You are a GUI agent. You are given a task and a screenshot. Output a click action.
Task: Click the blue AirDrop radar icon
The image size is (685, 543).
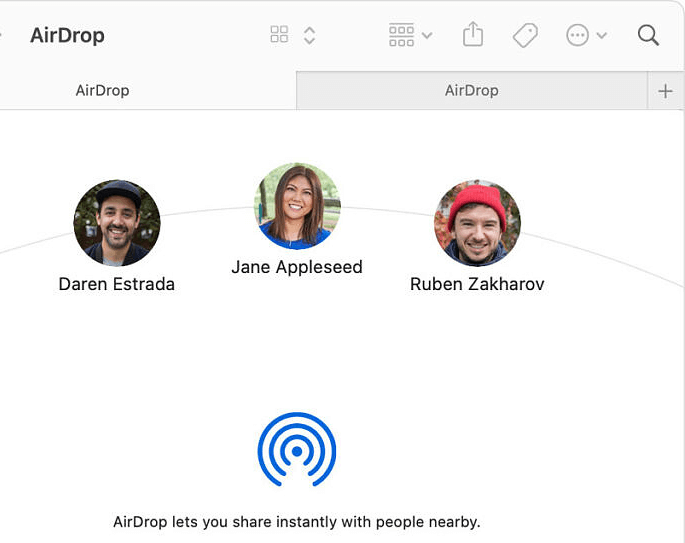(x=297, y=450)
